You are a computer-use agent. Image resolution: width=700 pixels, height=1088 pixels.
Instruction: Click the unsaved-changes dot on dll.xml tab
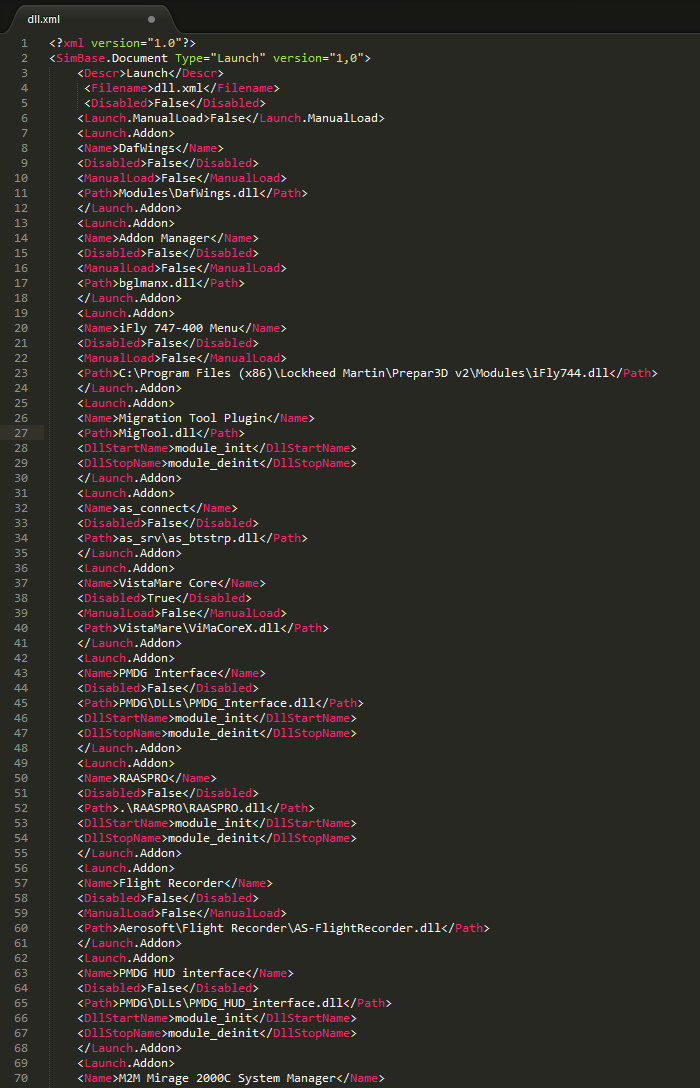(x=151, y=19)
